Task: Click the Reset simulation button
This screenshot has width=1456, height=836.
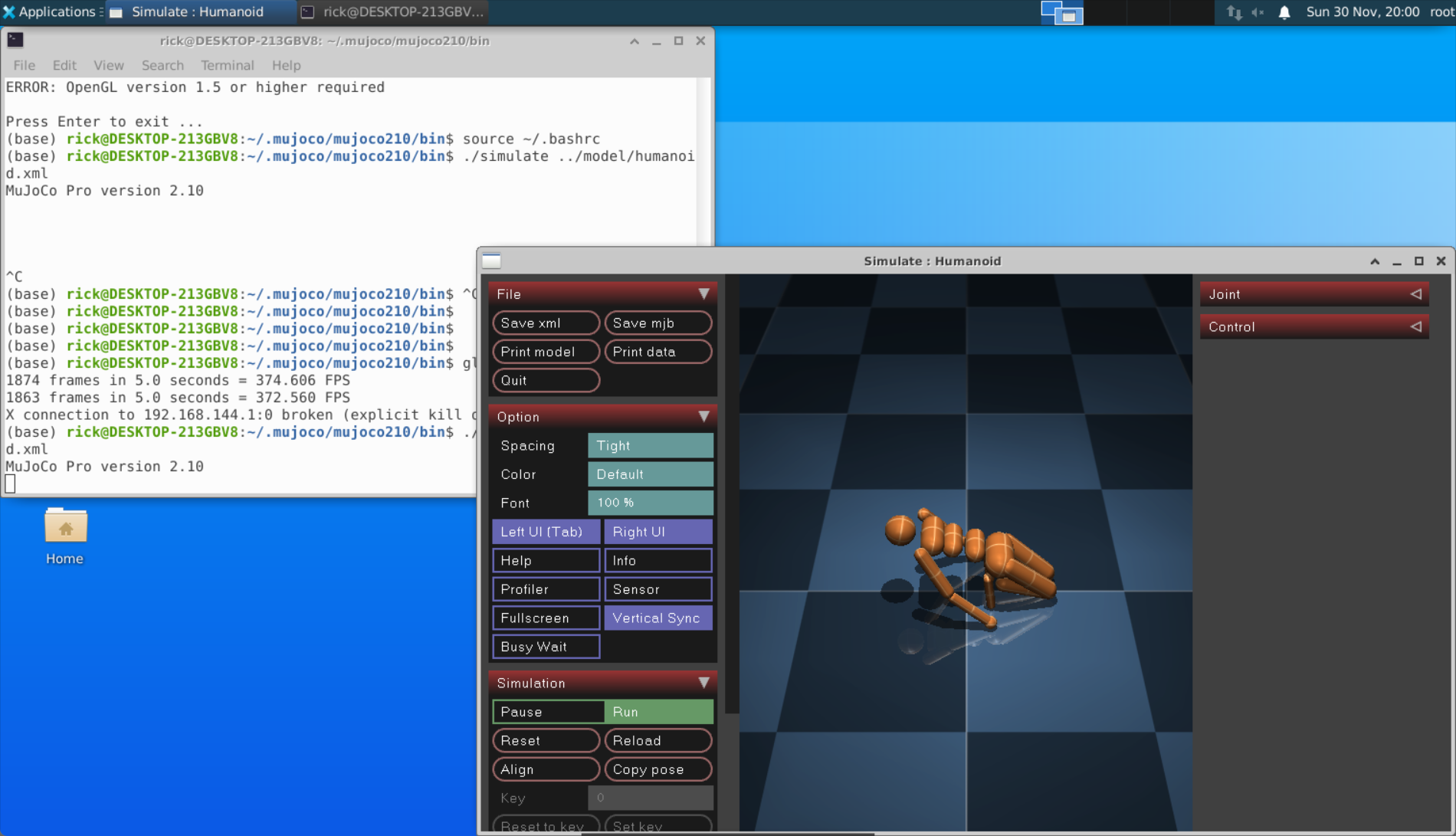Action: tap(546, 741)
